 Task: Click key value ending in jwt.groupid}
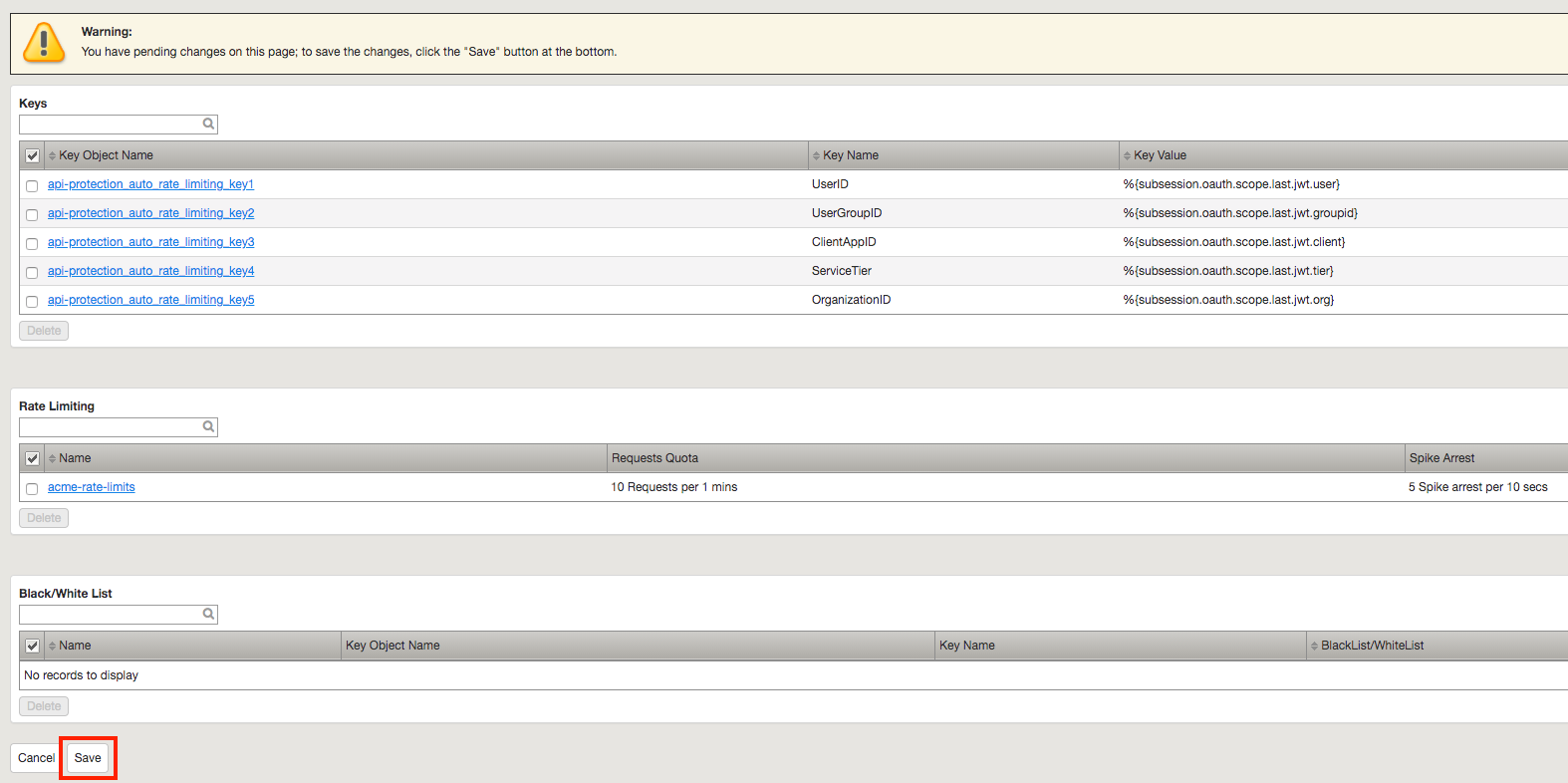tap(1240, 213)
